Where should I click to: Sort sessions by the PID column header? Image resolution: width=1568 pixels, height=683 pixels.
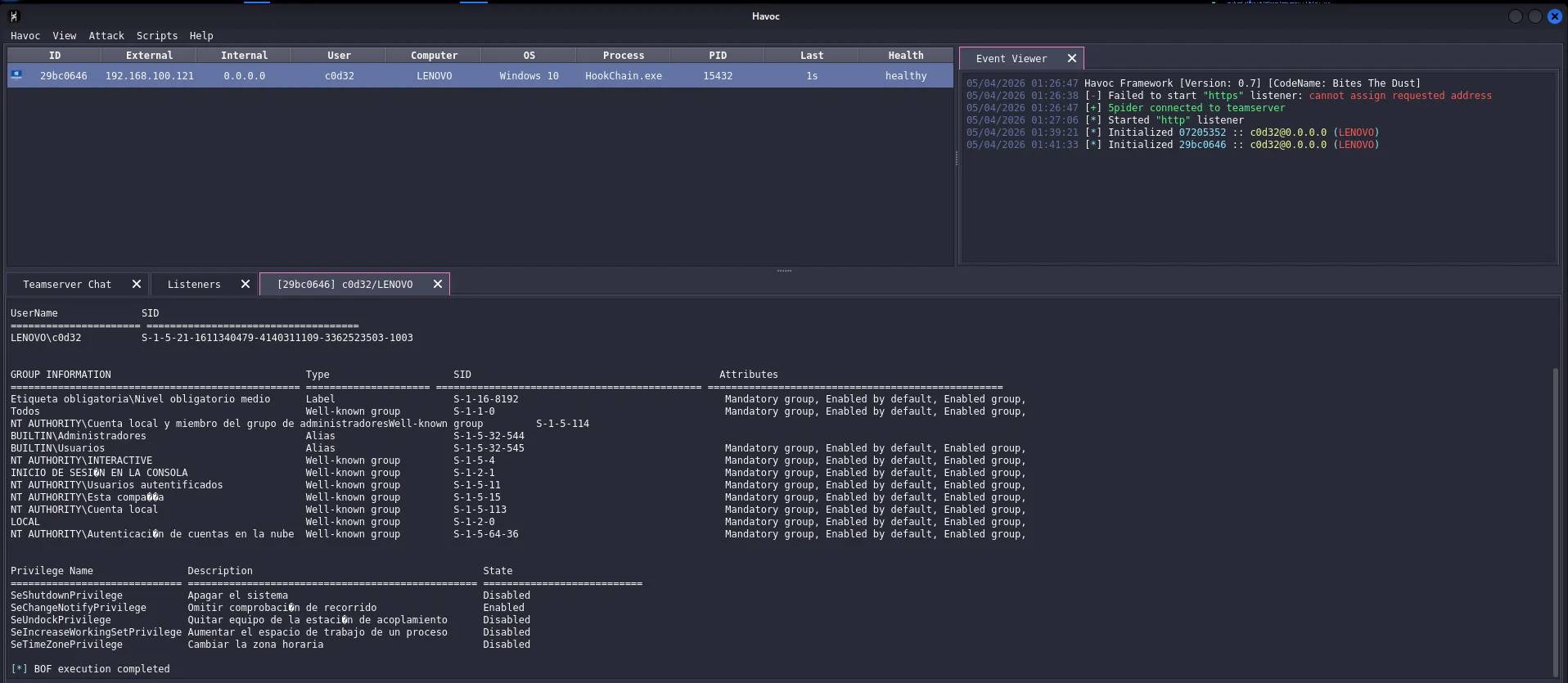[718, 56]
